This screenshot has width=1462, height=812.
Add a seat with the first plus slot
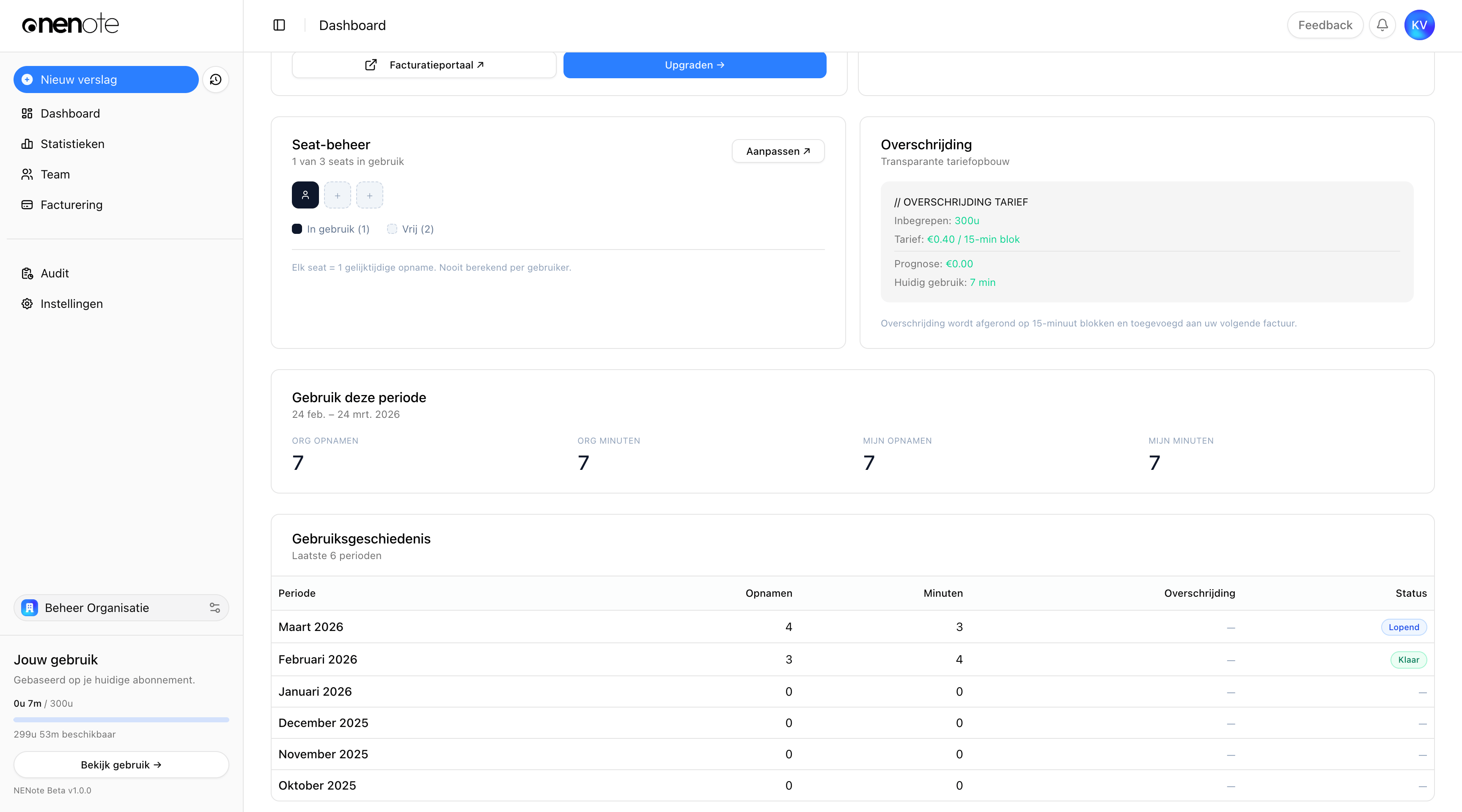click(337, 195)
